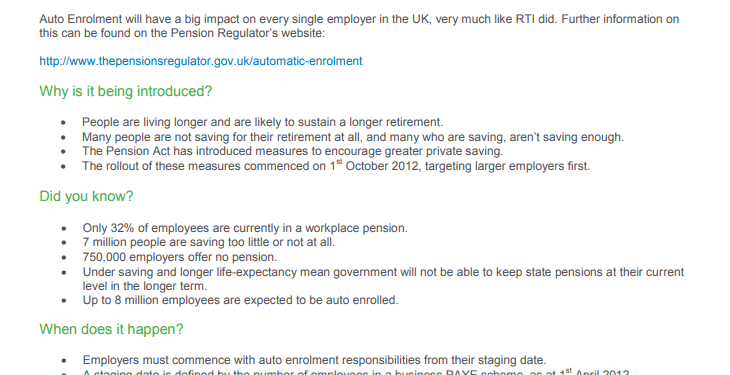The image size is (730, 375).
Task: Click the bullet about people living longer
Action: [263, 122]
